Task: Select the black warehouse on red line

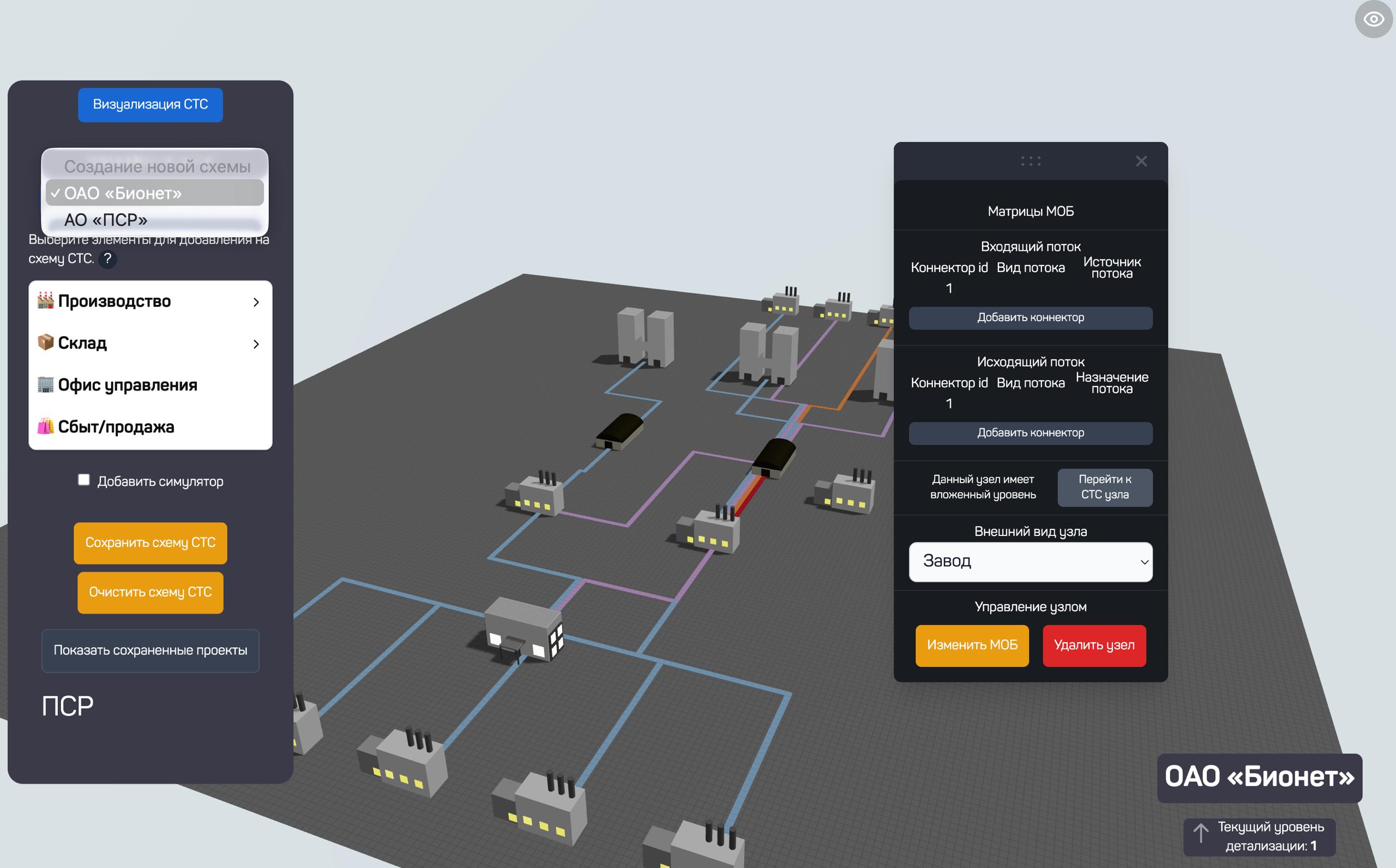Action: [x=774, y=457]
